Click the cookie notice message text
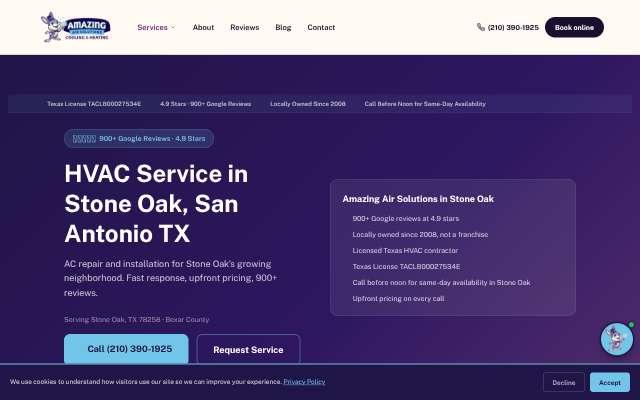Screen dimensions: 640x400 pos(146,382)
